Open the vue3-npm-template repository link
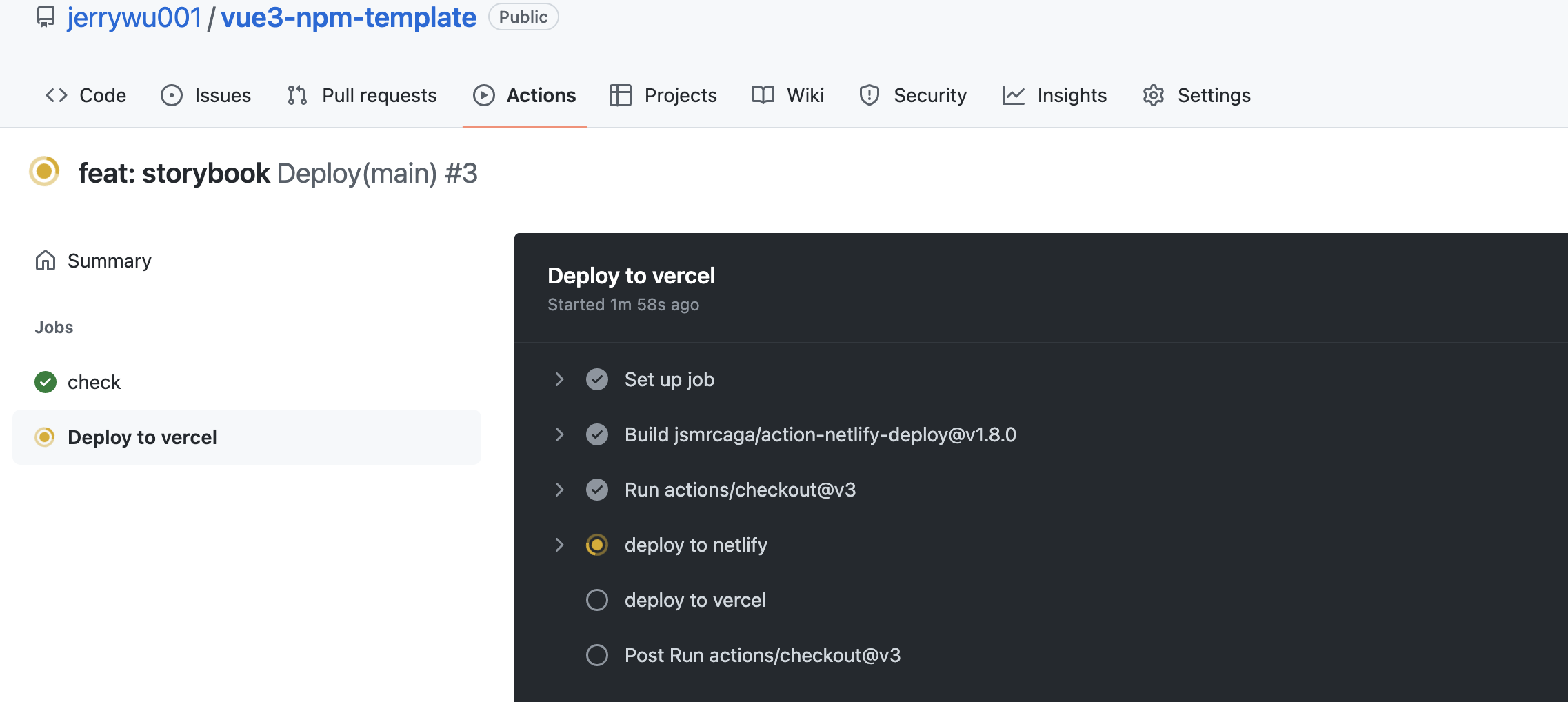The image size is (1568, 702). point(348,17)
